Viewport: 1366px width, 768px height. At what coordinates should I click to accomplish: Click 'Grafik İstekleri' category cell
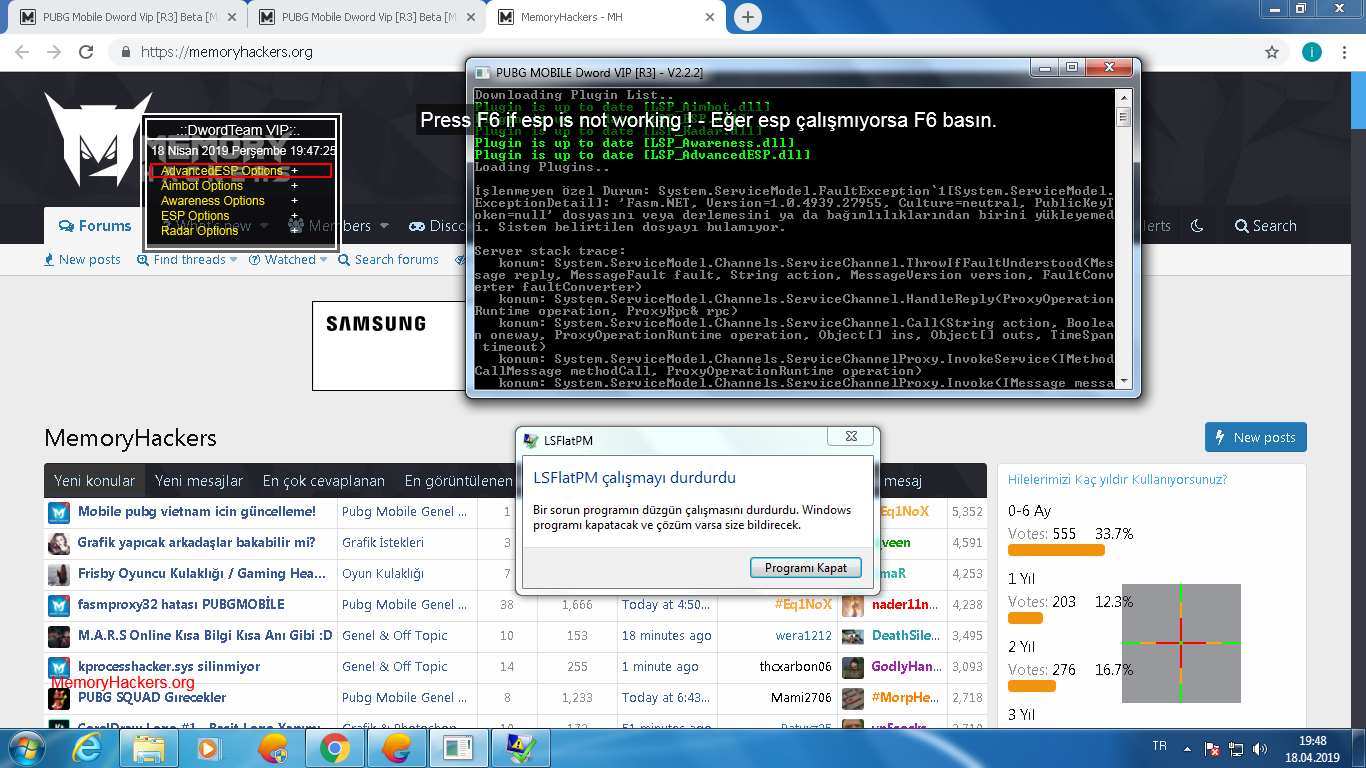coord(383,543)
